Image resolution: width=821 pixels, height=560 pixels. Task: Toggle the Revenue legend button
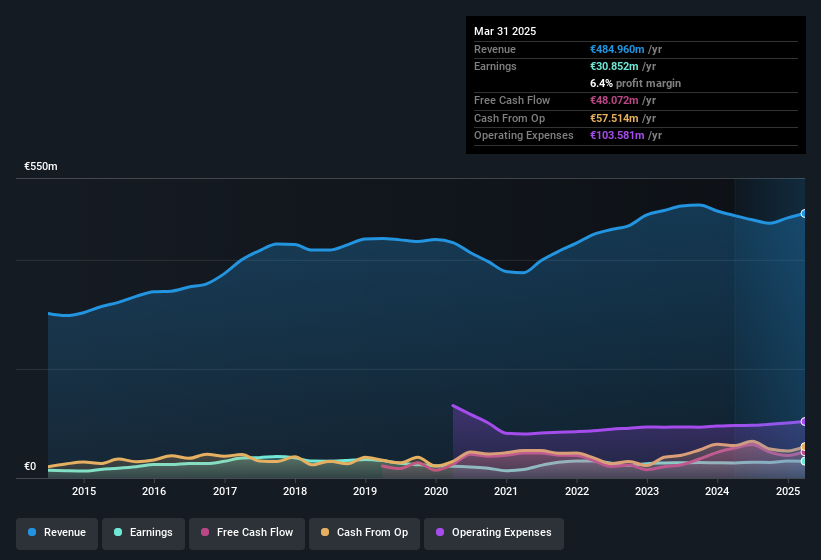click(x=57, y=533)
